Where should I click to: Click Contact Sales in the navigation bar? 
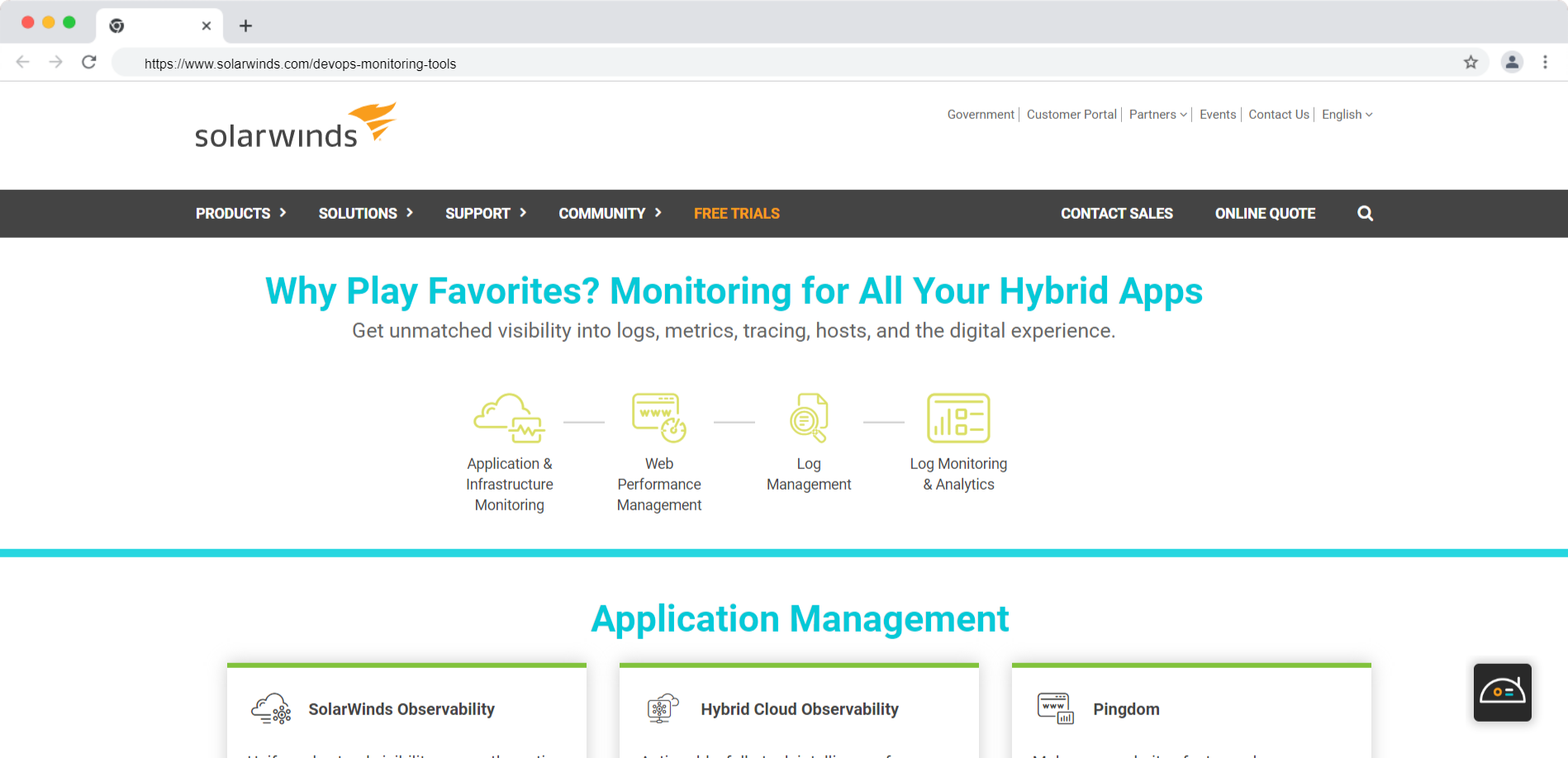click(x=1116, y=214)
